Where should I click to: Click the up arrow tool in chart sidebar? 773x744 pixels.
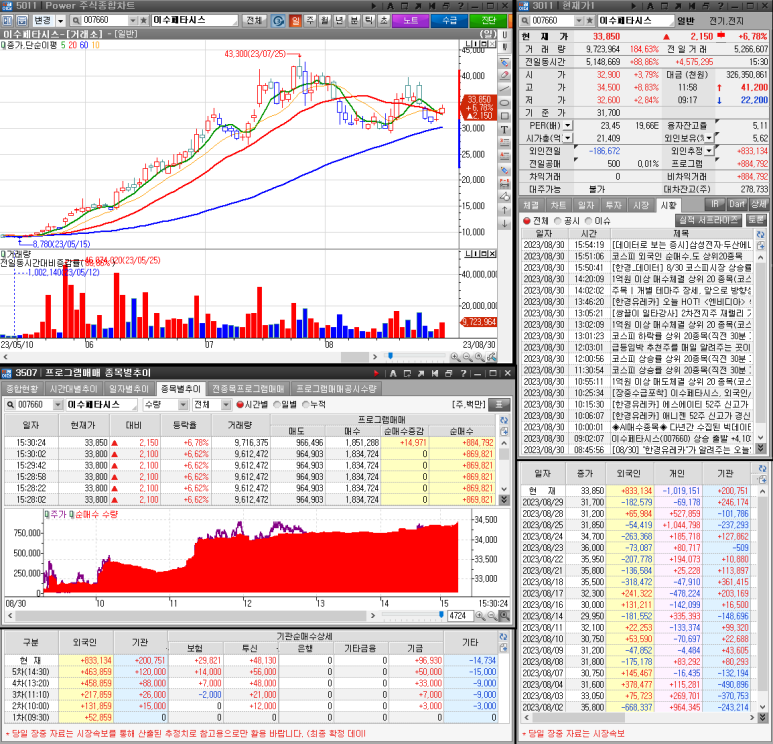504,210
